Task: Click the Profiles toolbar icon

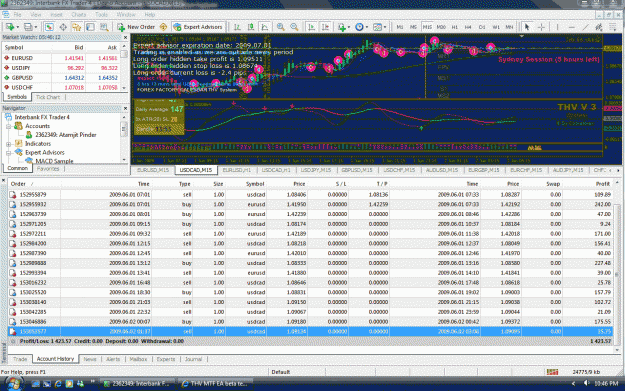Action: [x=28, y=27]
